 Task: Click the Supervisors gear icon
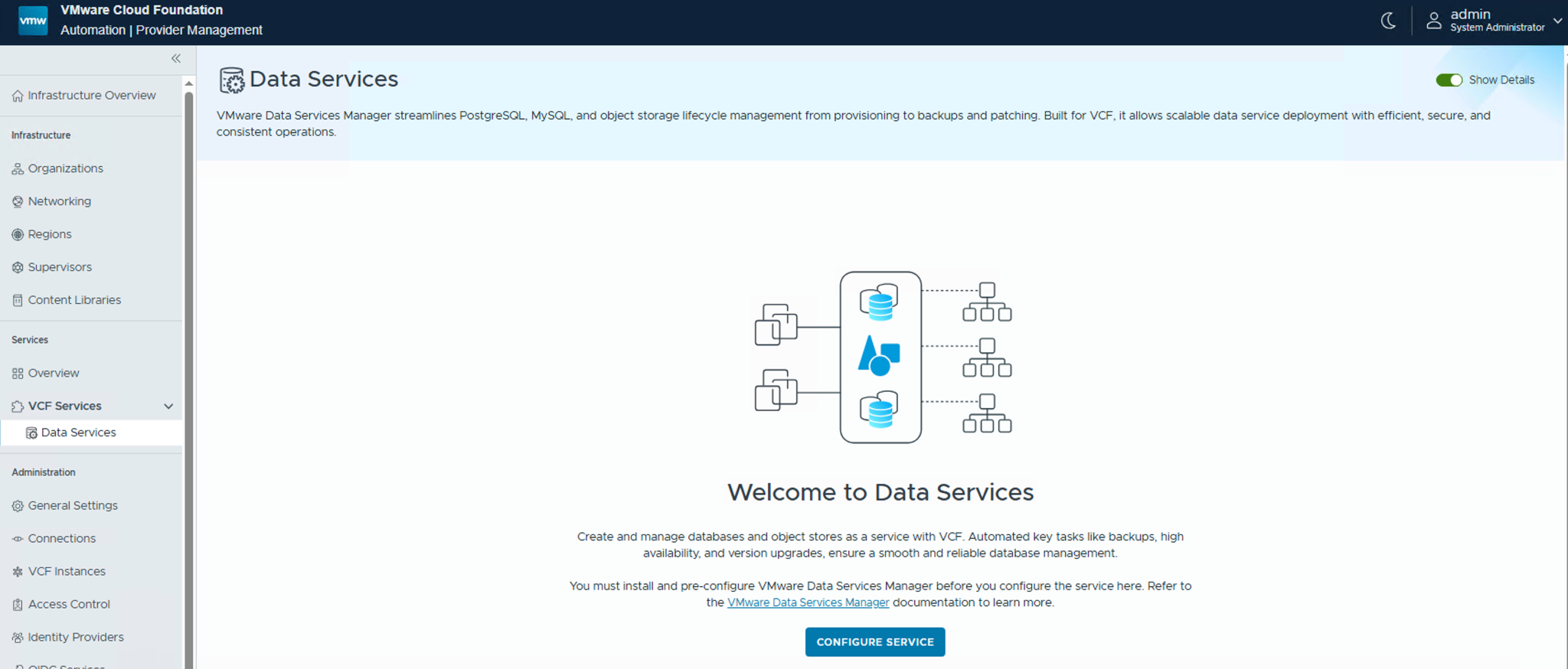[x=18, y=268]
